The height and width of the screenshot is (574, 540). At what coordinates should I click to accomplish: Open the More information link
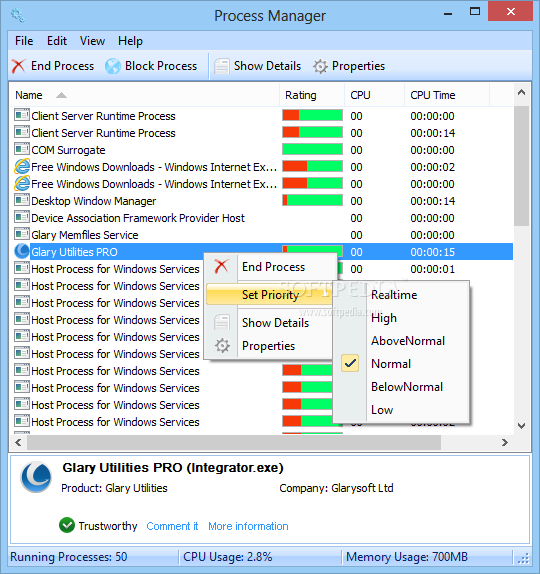(248, 526)
